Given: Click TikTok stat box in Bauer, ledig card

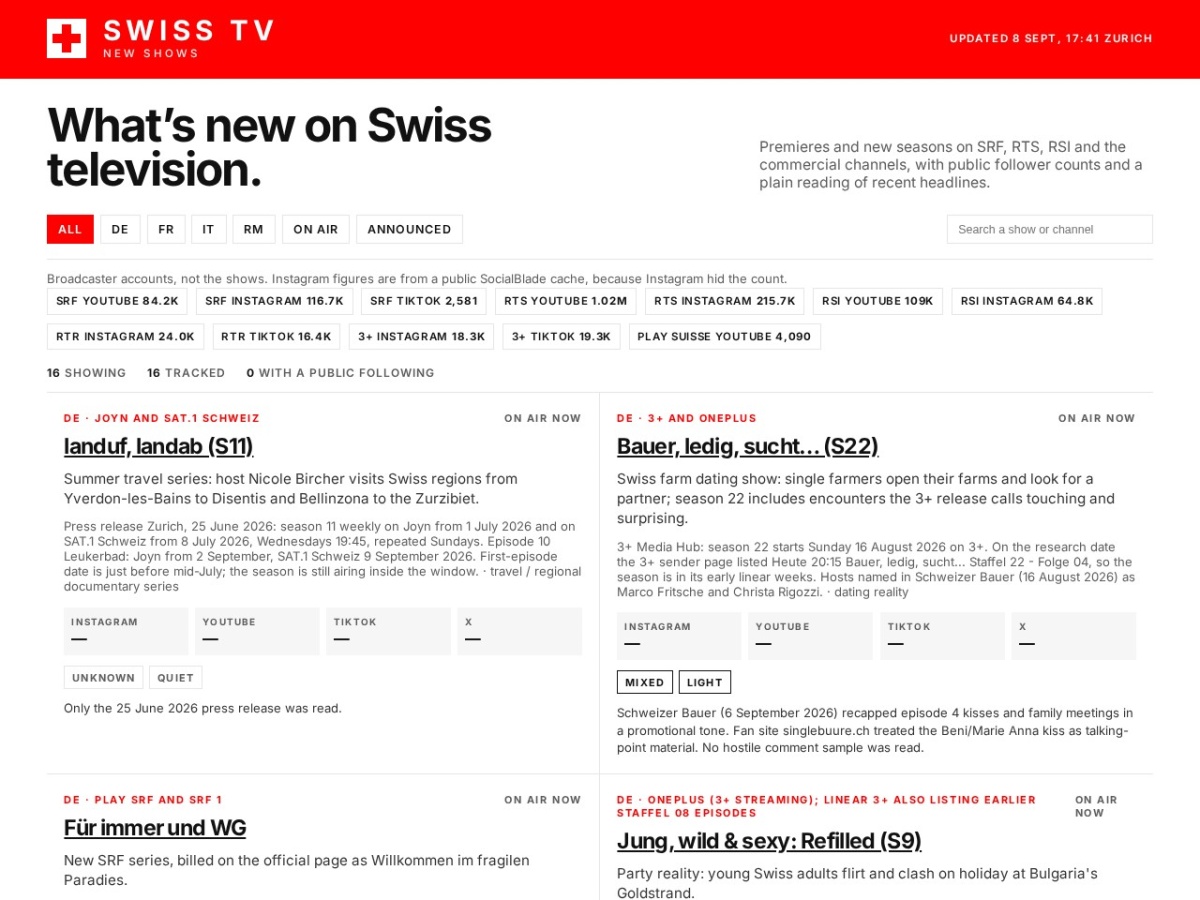Looking at the screenshot, I should pyautogui.click(x=942, y=636).
